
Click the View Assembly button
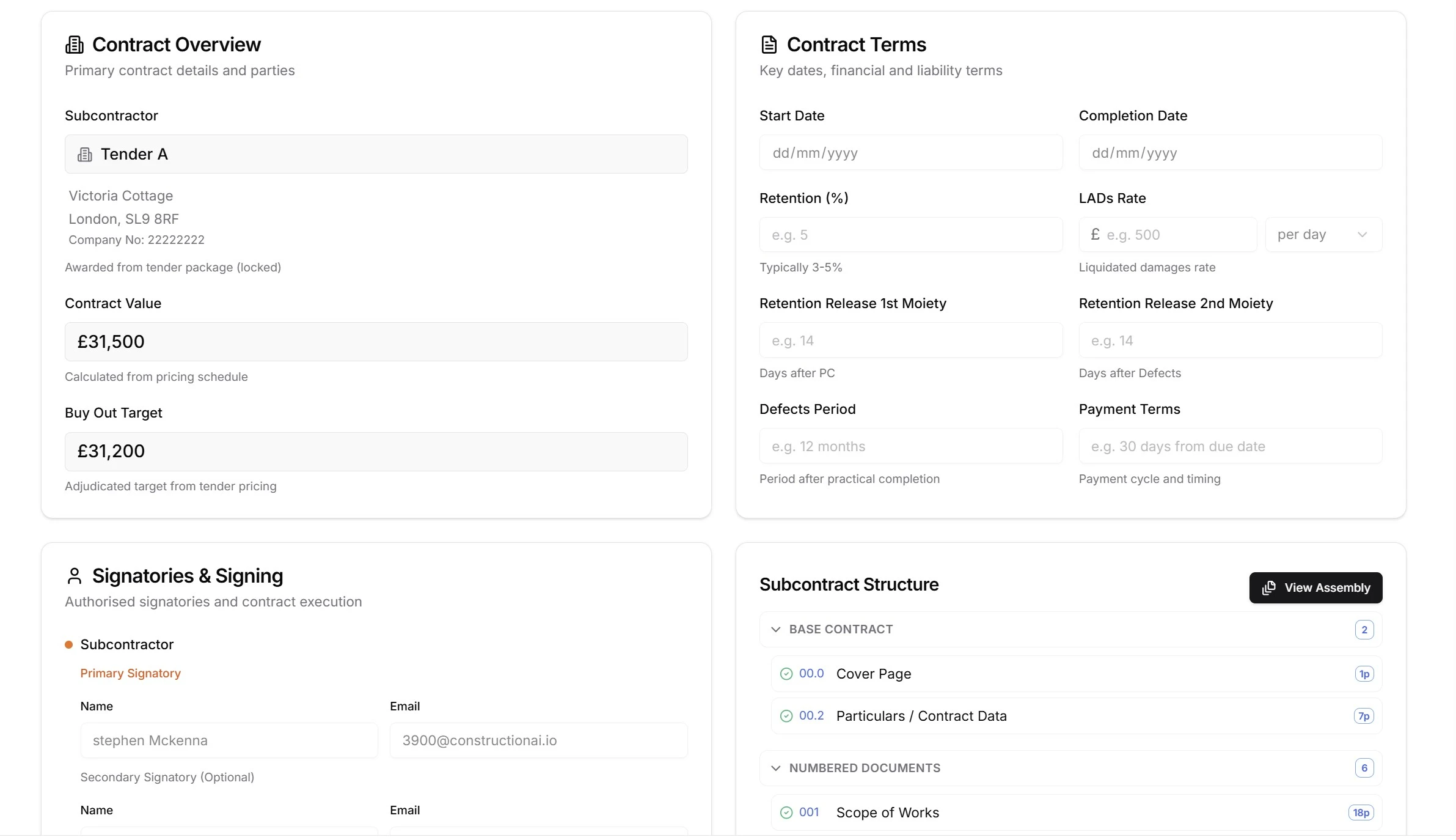1315,588
